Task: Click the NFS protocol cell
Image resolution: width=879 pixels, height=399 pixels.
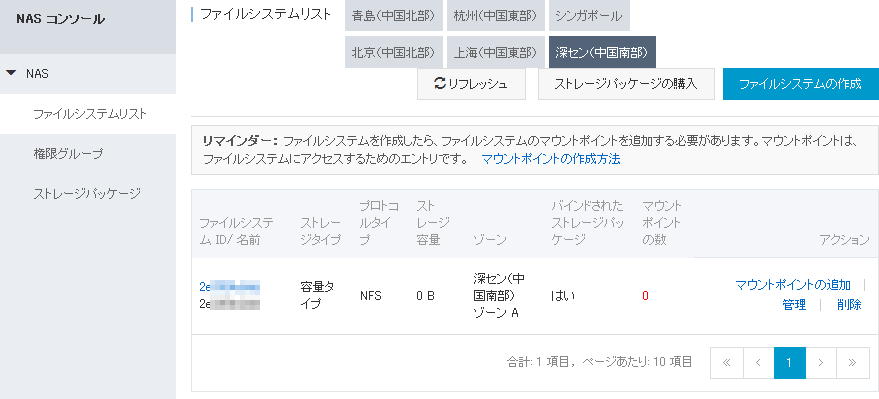Action: (x=371, y=296)
